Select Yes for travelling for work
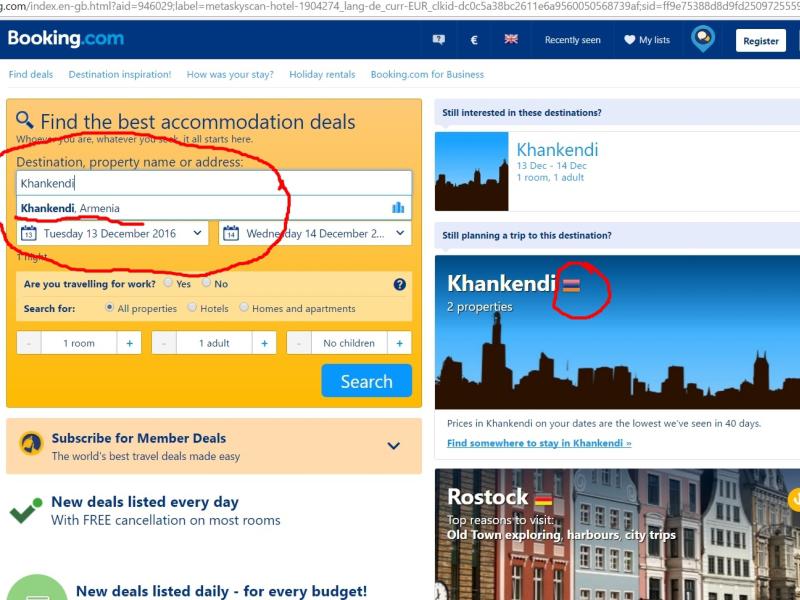Image resolution: width=800 pixels, height=600 pixels. [x=168, y=283]
